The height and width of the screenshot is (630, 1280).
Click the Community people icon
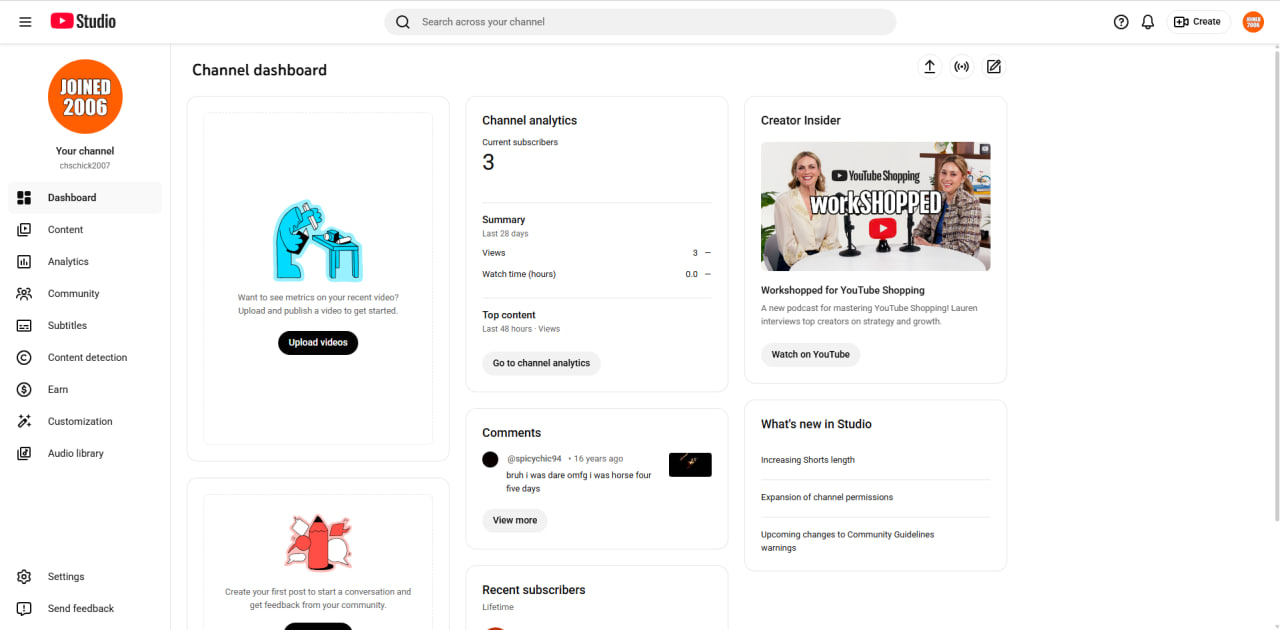click(x=25, y=294)
